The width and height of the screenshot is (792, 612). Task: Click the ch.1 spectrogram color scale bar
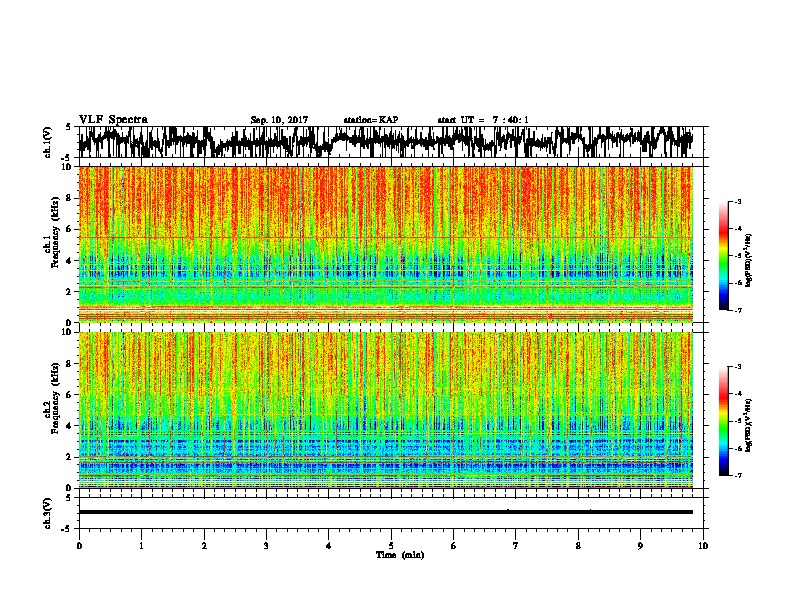click(723, 256)
